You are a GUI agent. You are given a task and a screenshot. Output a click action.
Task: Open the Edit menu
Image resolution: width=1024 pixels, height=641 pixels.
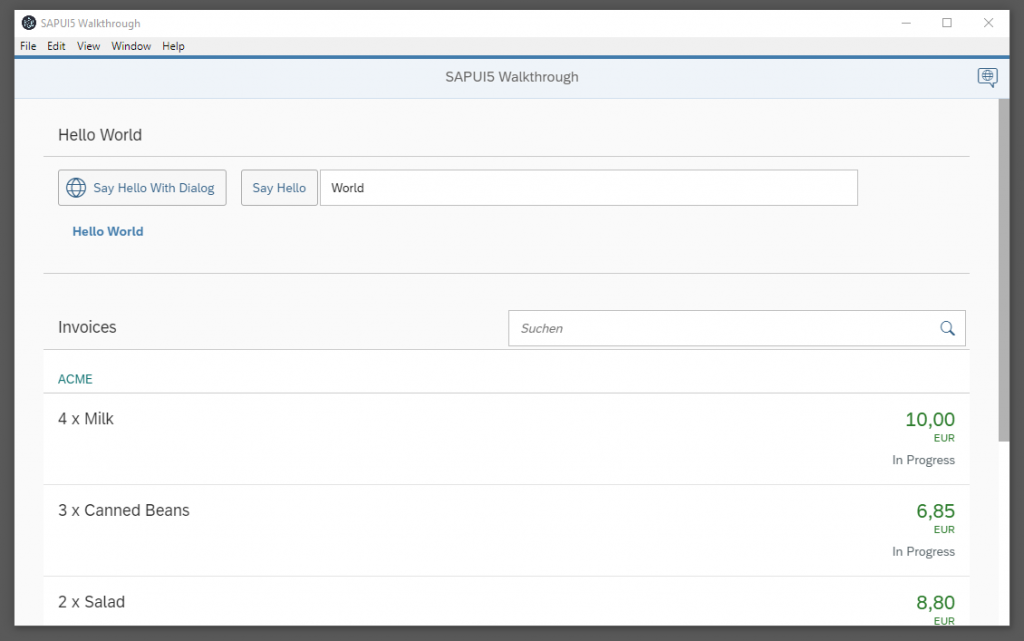click(x=56, y=46)
